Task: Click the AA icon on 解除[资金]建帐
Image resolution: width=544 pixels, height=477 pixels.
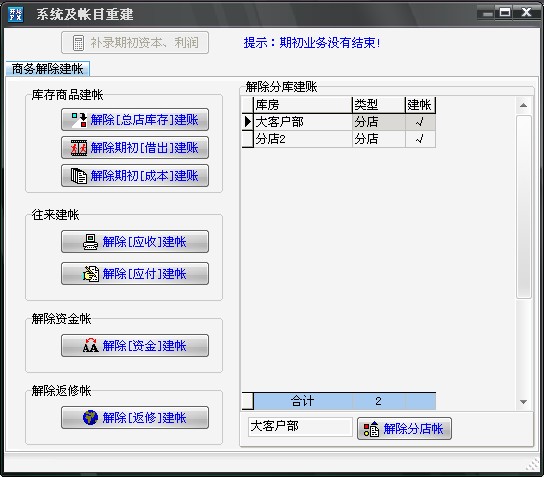Action: [91, 346]
